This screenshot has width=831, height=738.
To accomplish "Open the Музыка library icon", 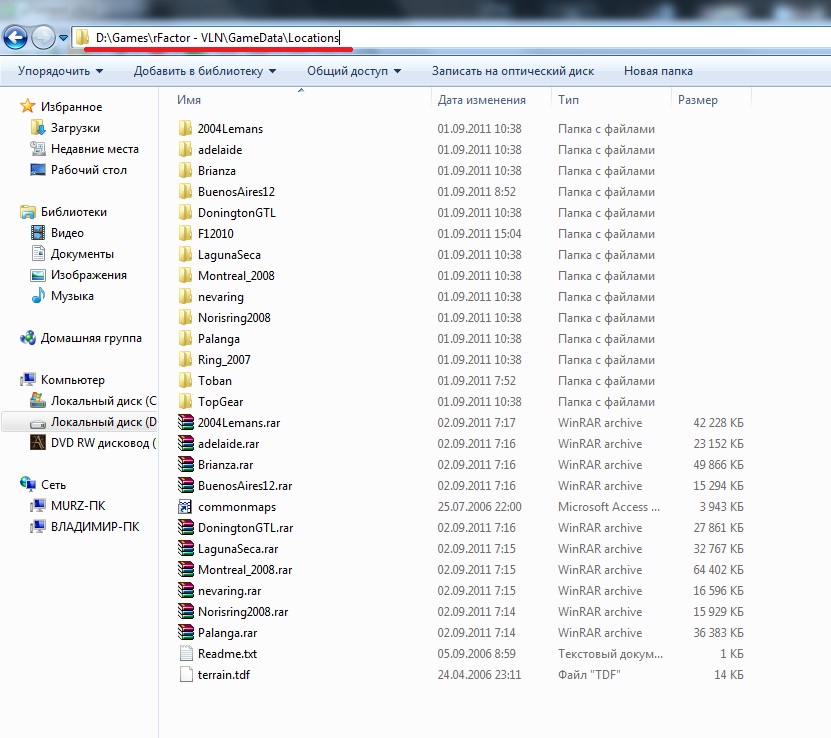I will coord(39,296).
